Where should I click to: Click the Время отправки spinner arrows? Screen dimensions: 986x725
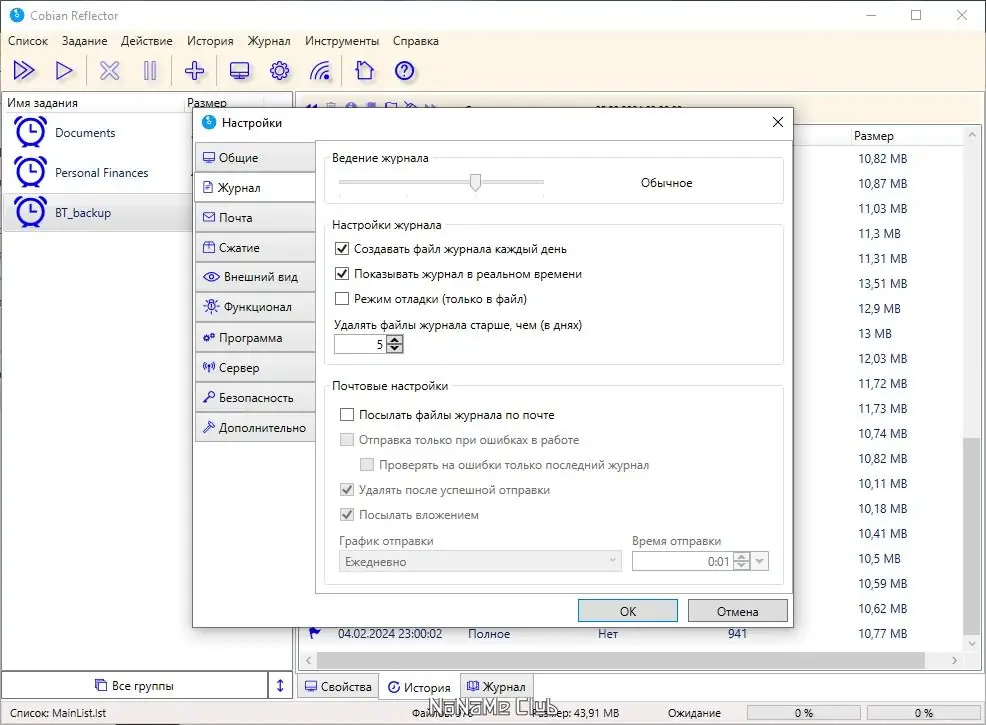pos(742,561)
